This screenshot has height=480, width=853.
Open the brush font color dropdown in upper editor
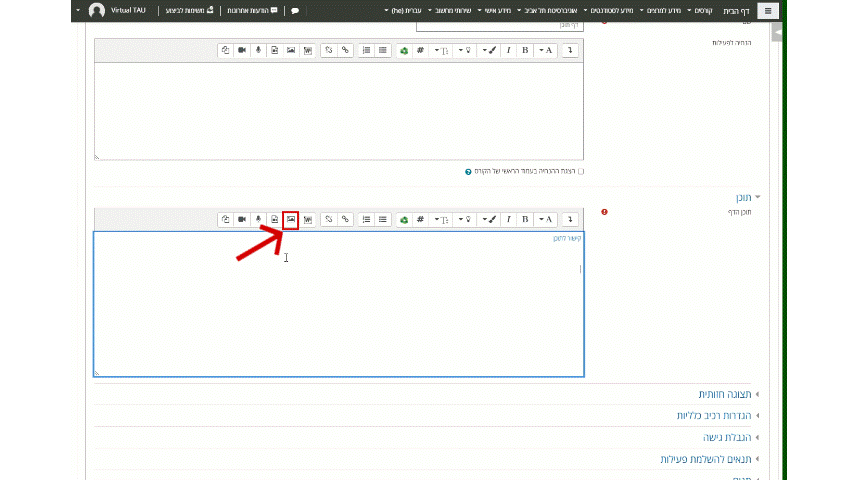click(489, 51)
